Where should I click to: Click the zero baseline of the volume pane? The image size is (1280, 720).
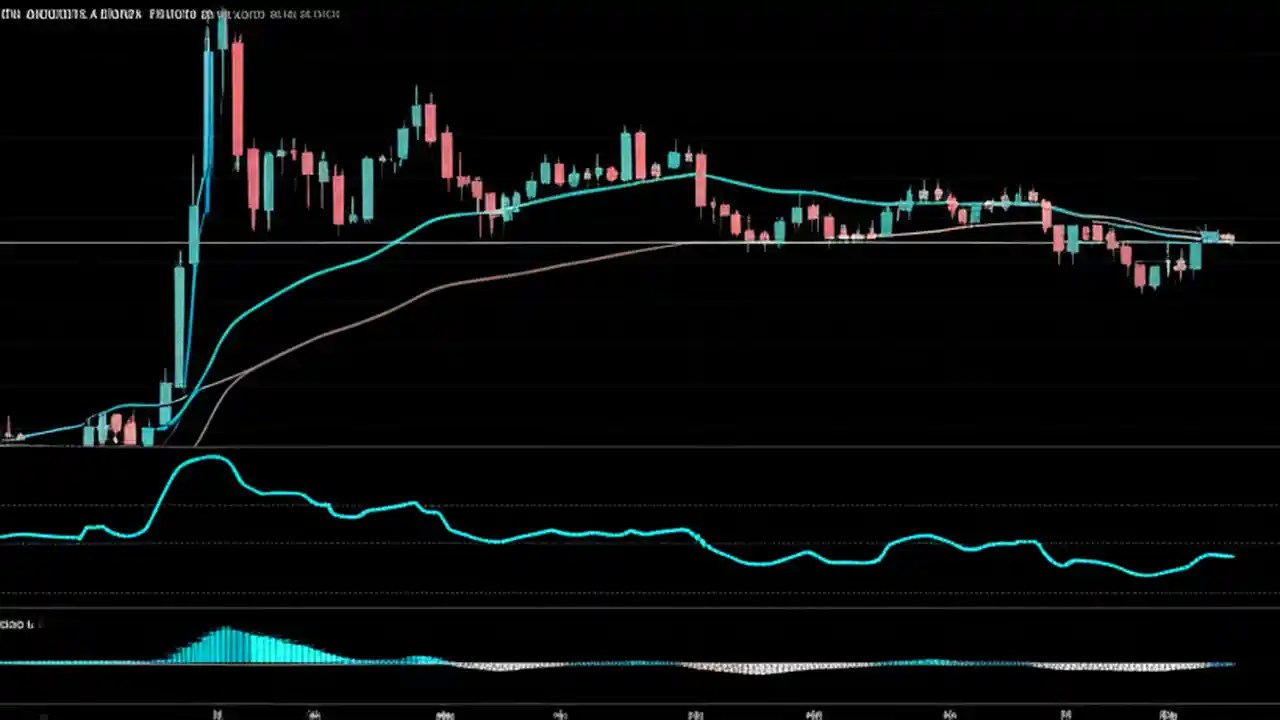640,663
